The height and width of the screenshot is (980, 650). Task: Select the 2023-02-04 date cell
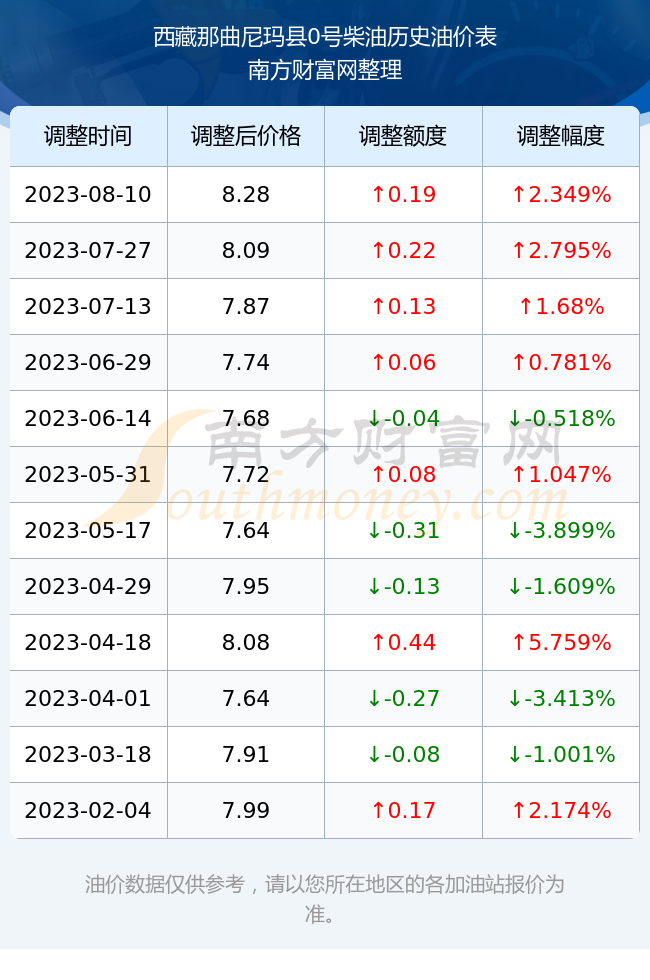[88, 811]
